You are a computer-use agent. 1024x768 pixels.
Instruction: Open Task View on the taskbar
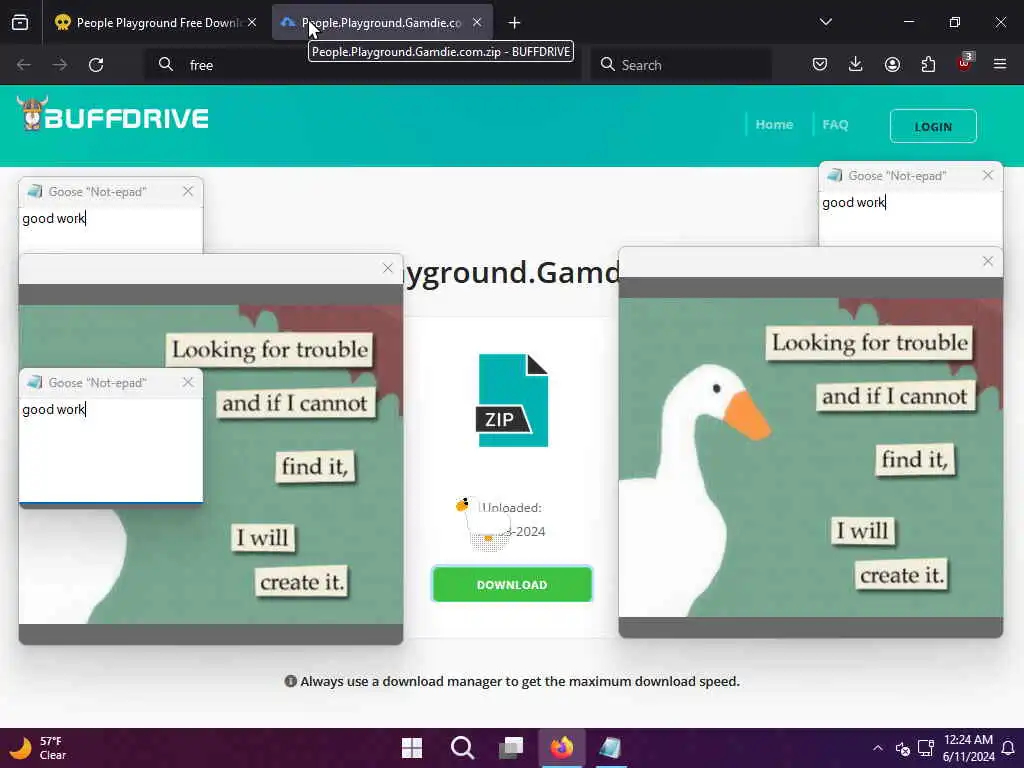[x=511, y=748]
